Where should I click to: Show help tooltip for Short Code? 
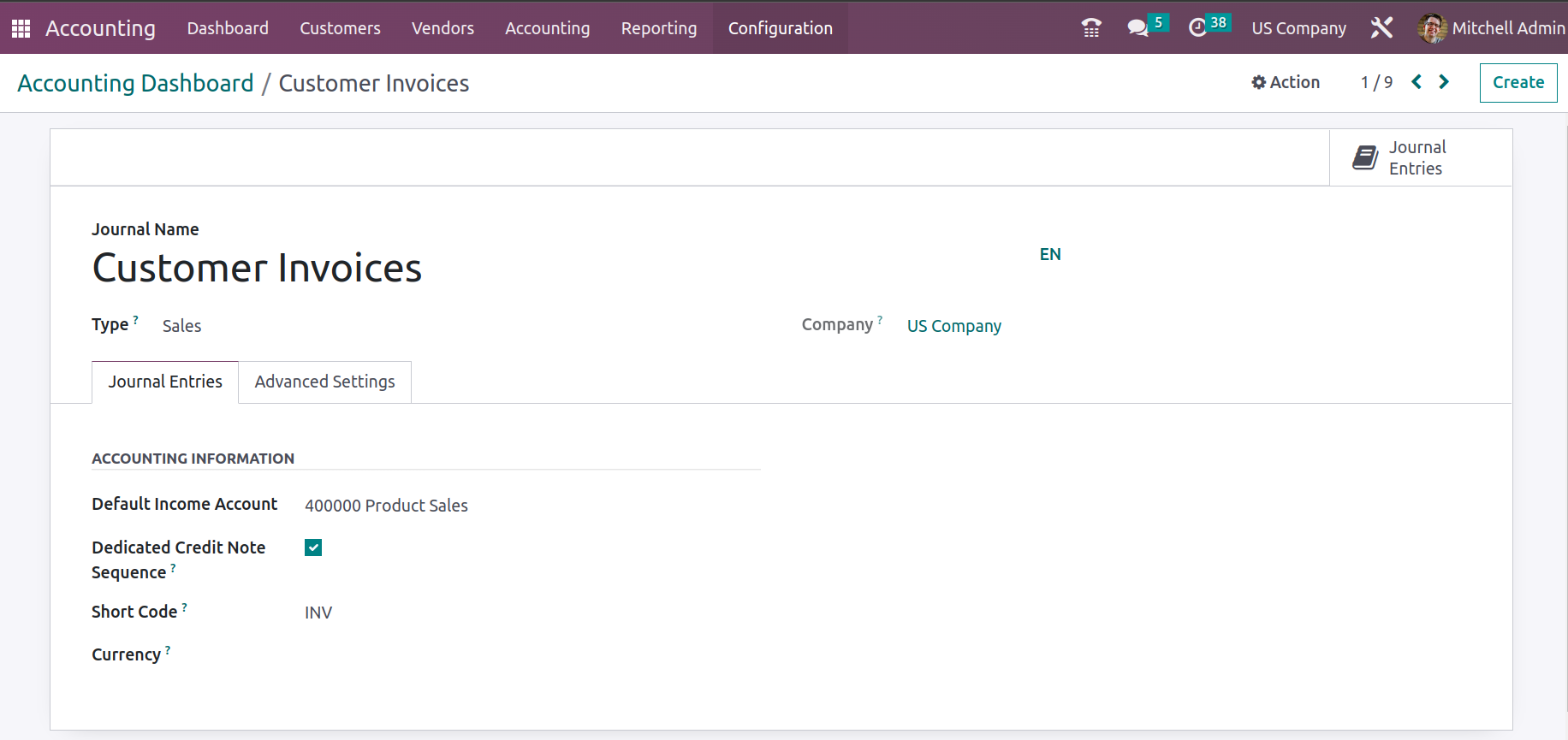(x=184, y=607)
